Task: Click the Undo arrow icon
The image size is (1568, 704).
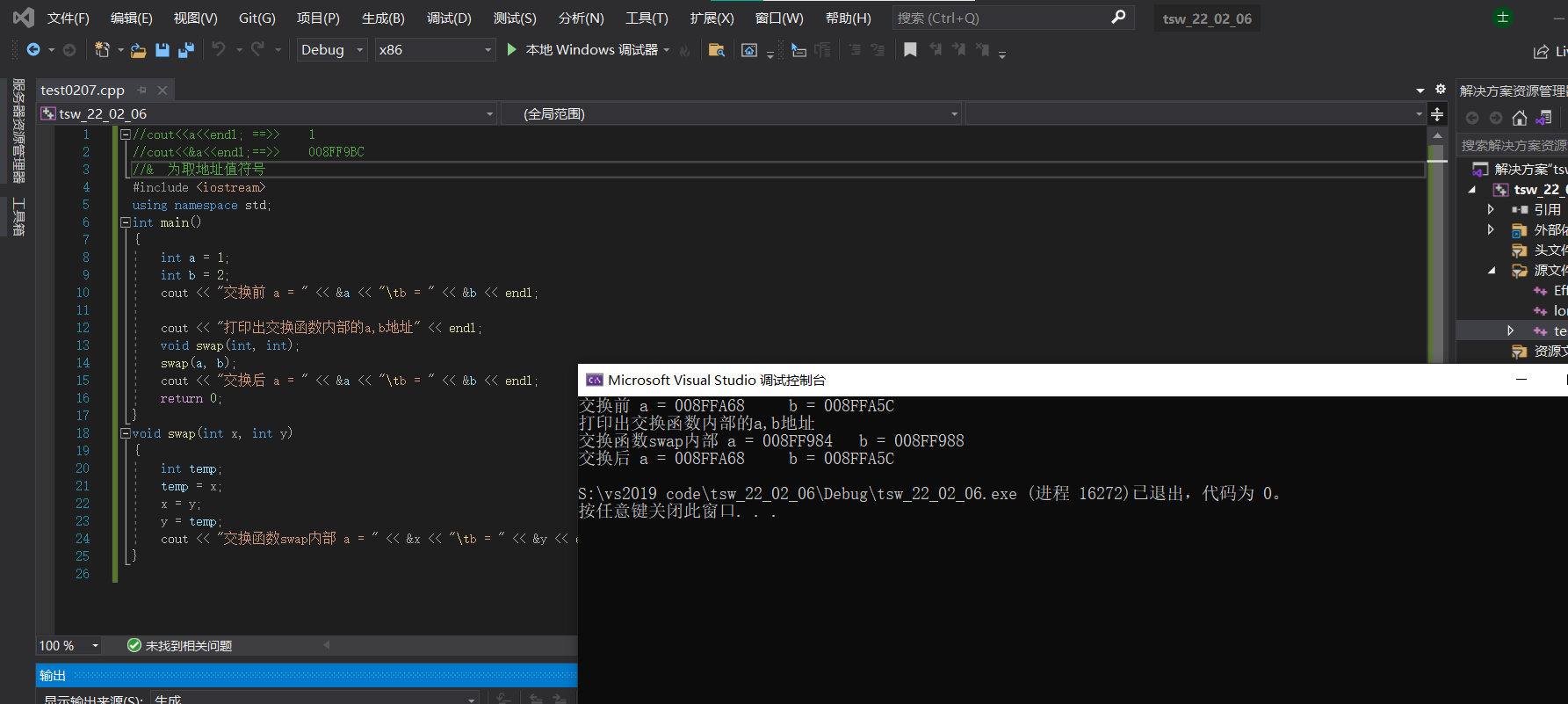Action: (219, 50)
